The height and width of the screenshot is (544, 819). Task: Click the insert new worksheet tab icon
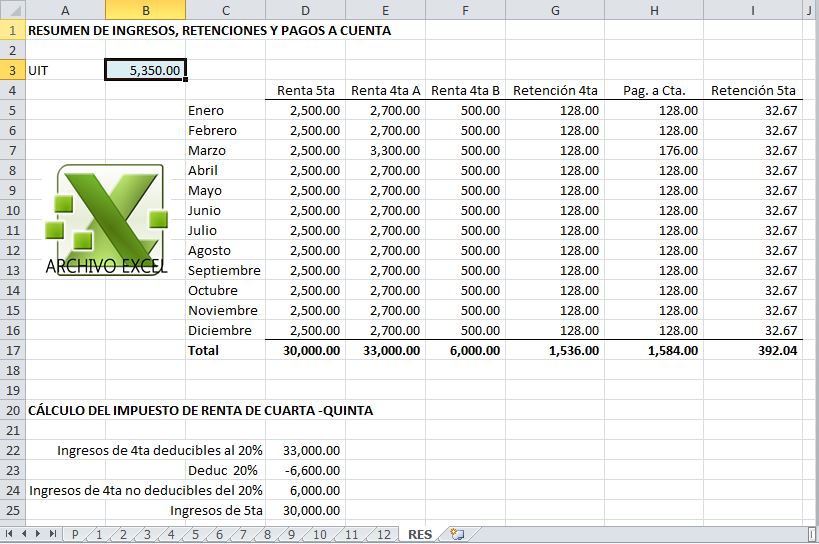click(457, 534)
